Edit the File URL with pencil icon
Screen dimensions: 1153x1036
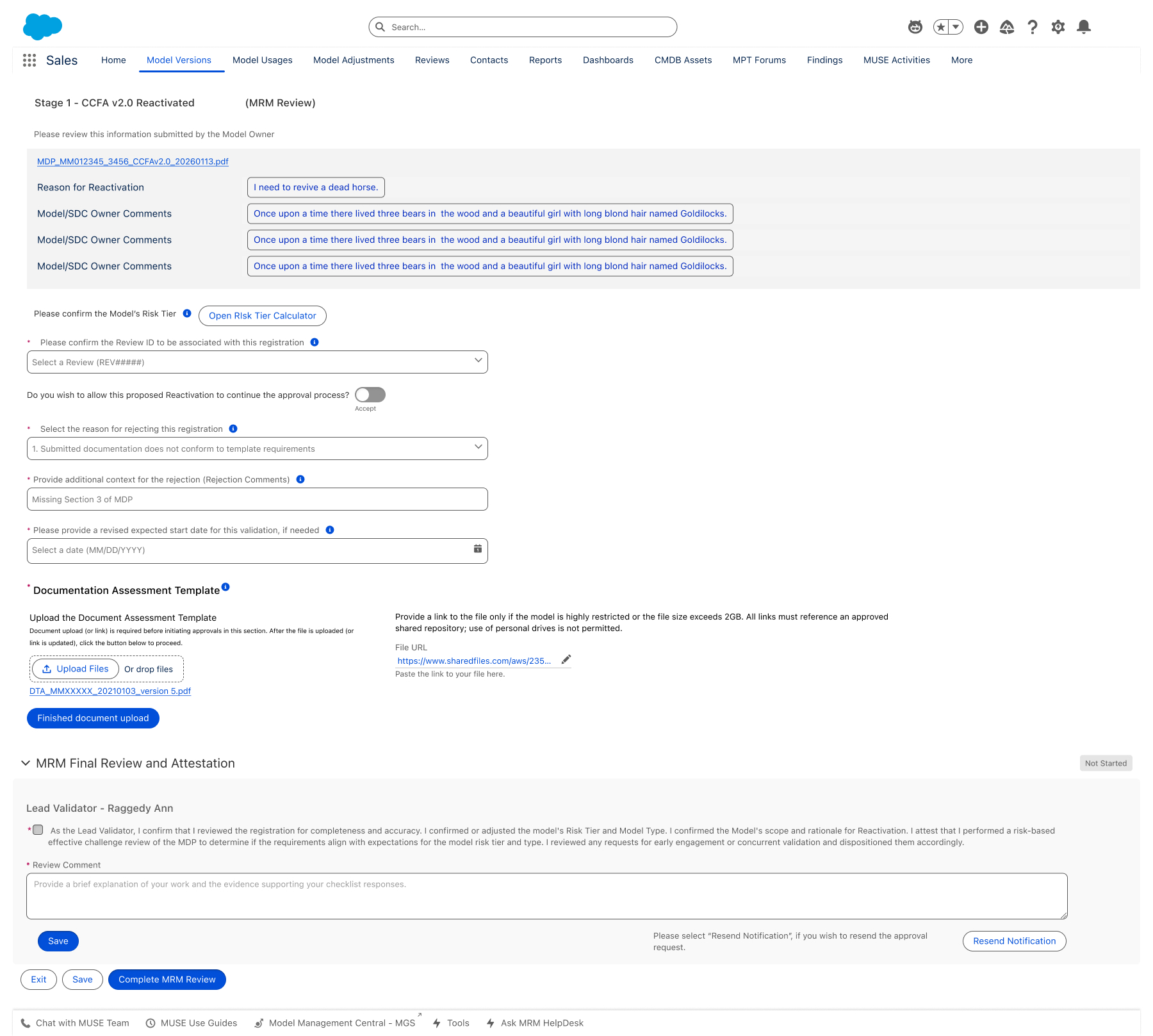tap(566, 660)
